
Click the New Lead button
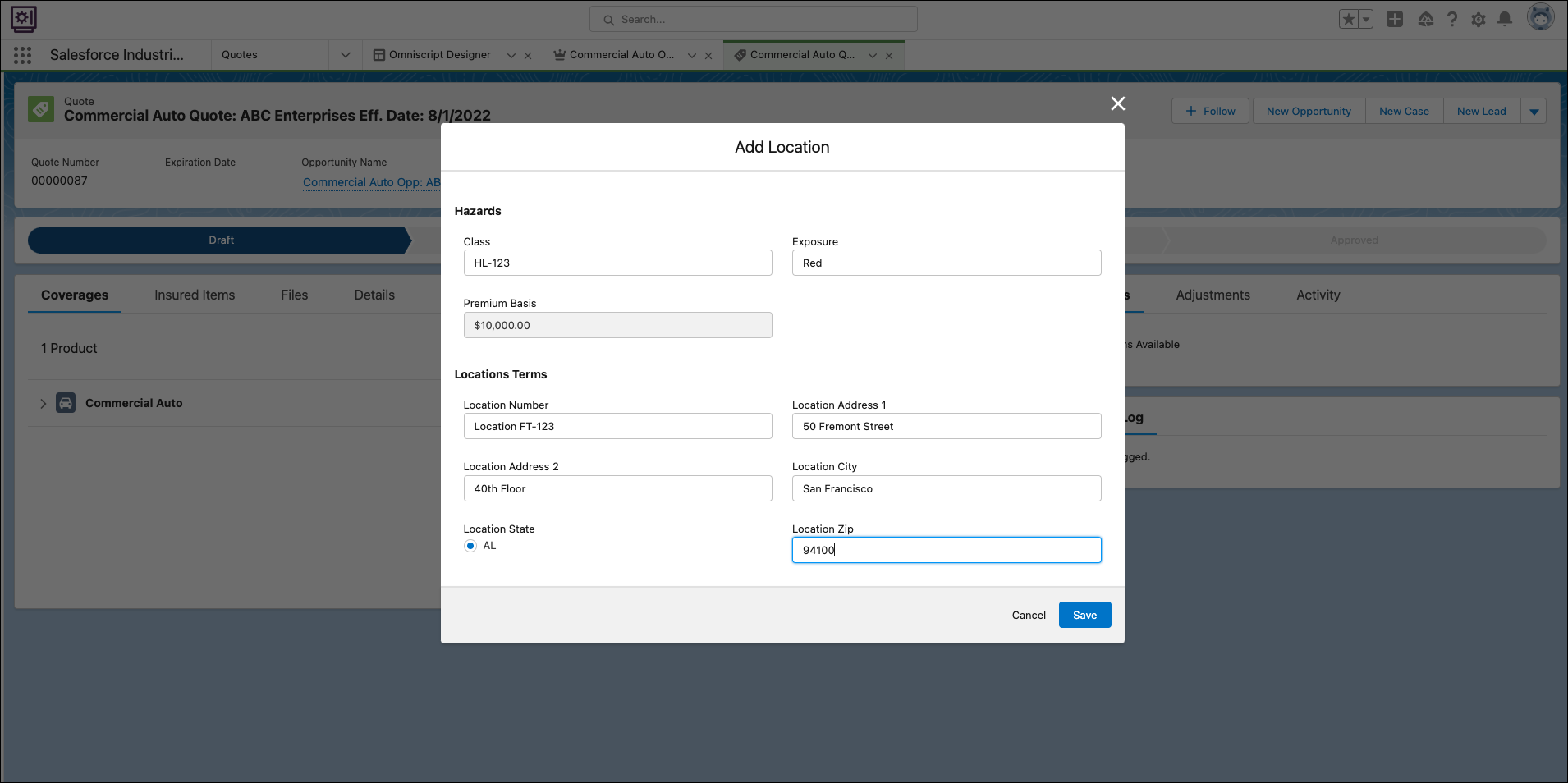click(1482, 112)
